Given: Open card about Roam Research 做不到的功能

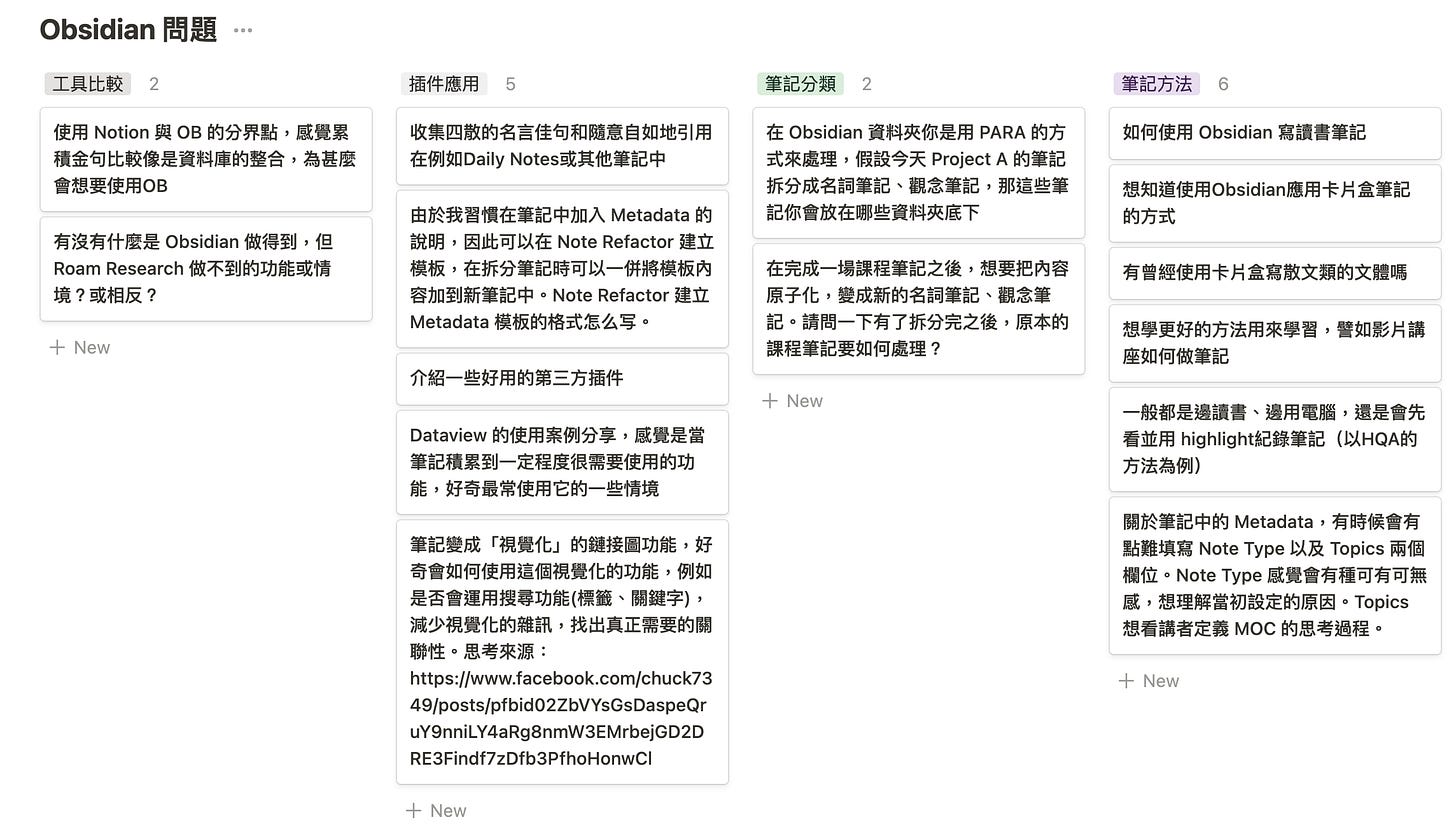Looking at the screenshot, I should (x=206, y=269).
